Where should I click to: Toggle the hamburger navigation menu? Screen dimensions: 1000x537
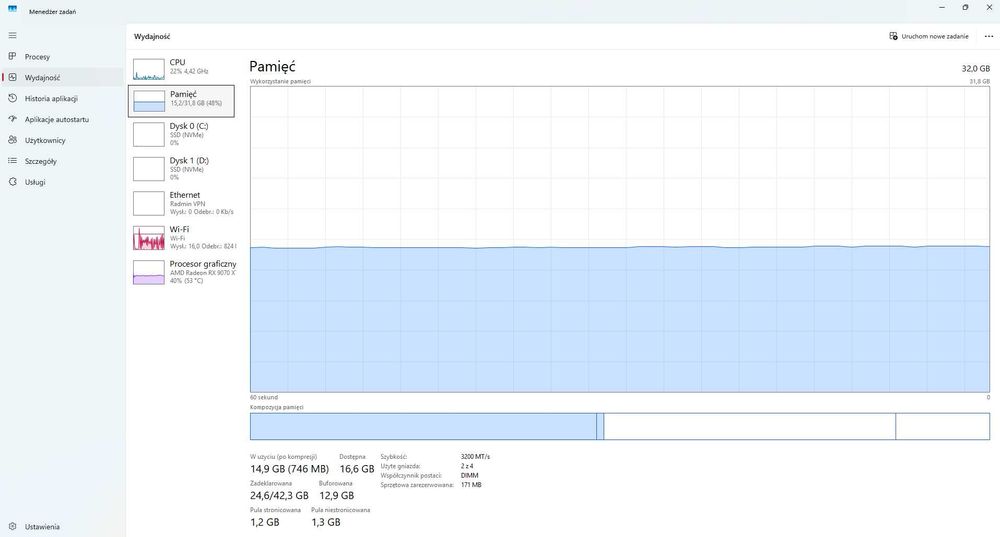[12, 35]
